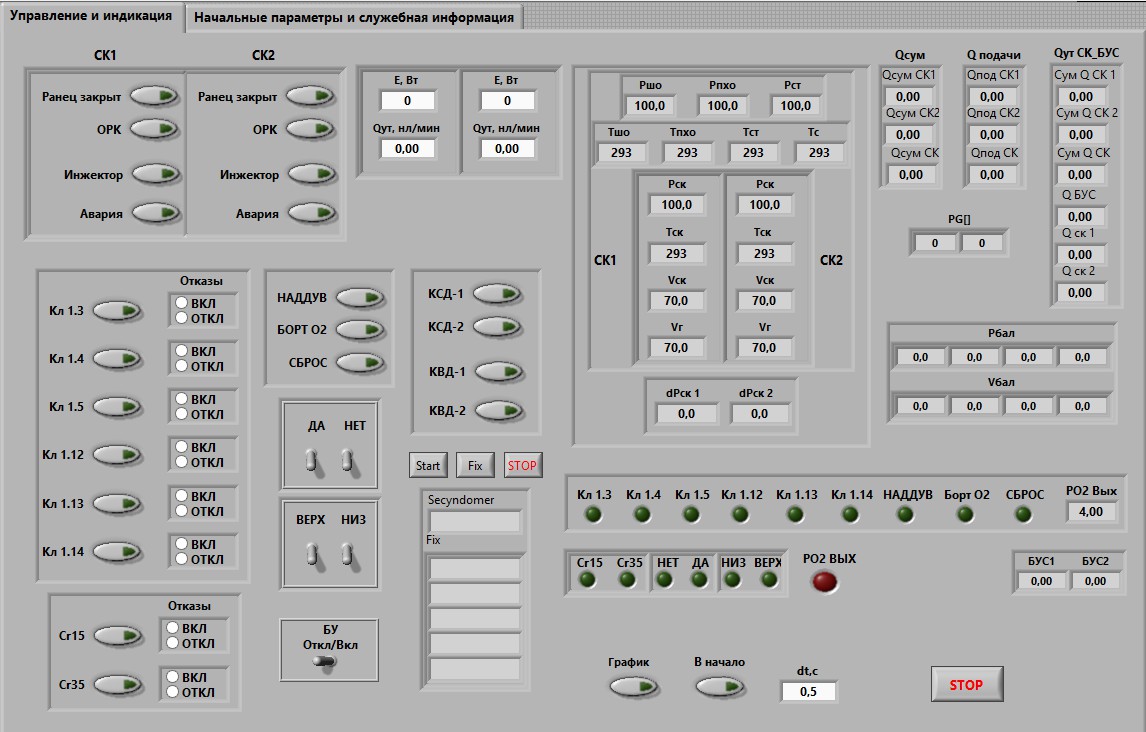The height and width of the screenshot is (732, 1146).
Task: Select ВКЛ failure radio for Кл 1.4
Action: point(181,351)
